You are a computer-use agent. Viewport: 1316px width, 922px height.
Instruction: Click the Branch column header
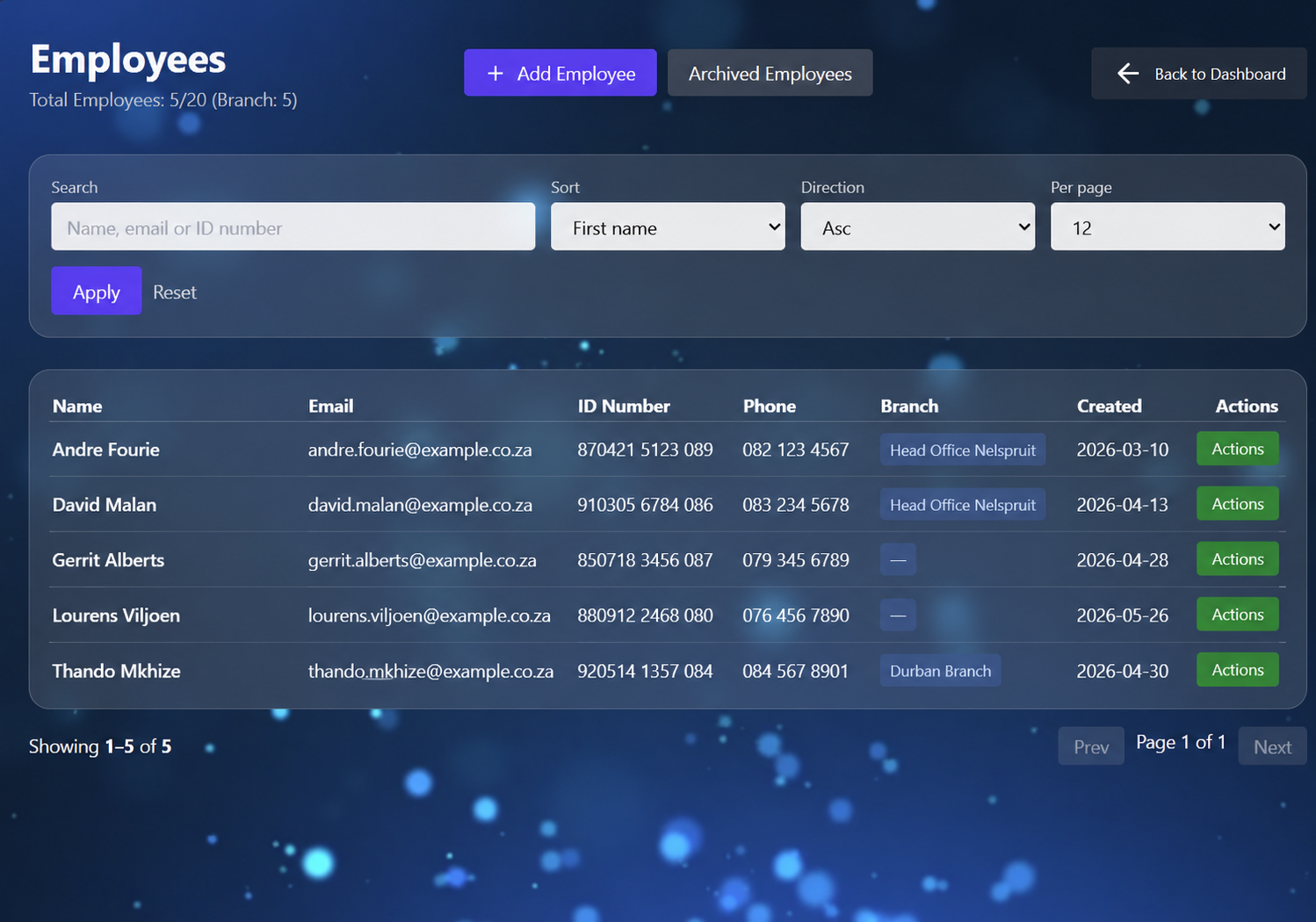point(909,406)
